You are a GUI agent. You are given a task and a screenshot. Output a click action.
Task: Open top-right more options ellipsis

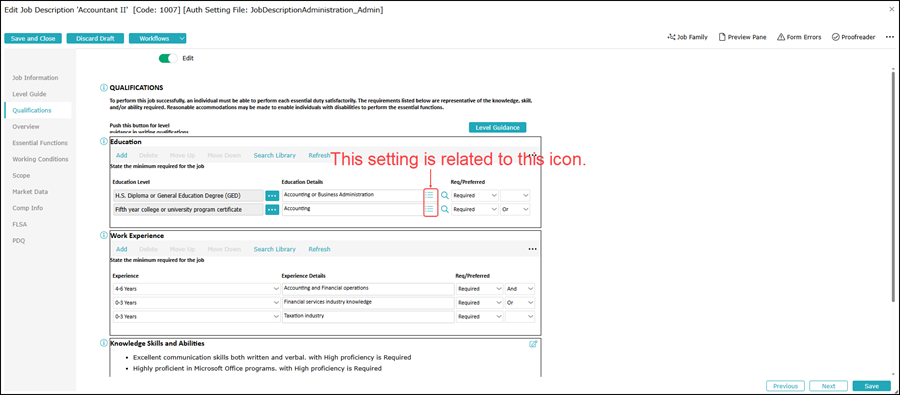[890, 37]
